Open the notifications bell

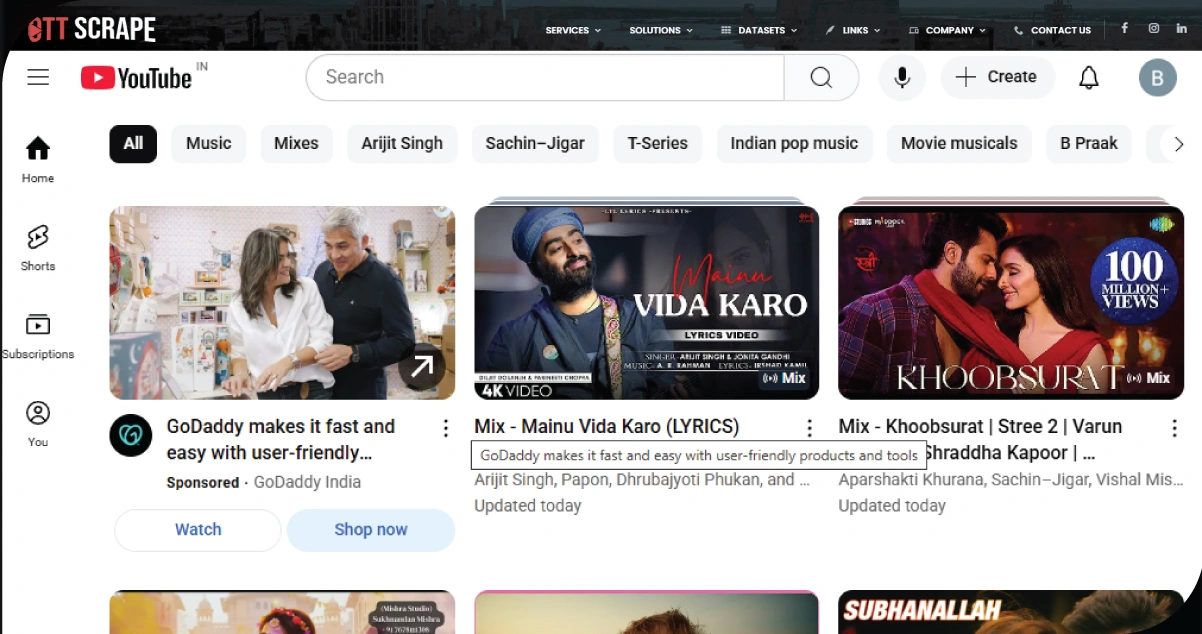pos(1089,77)
